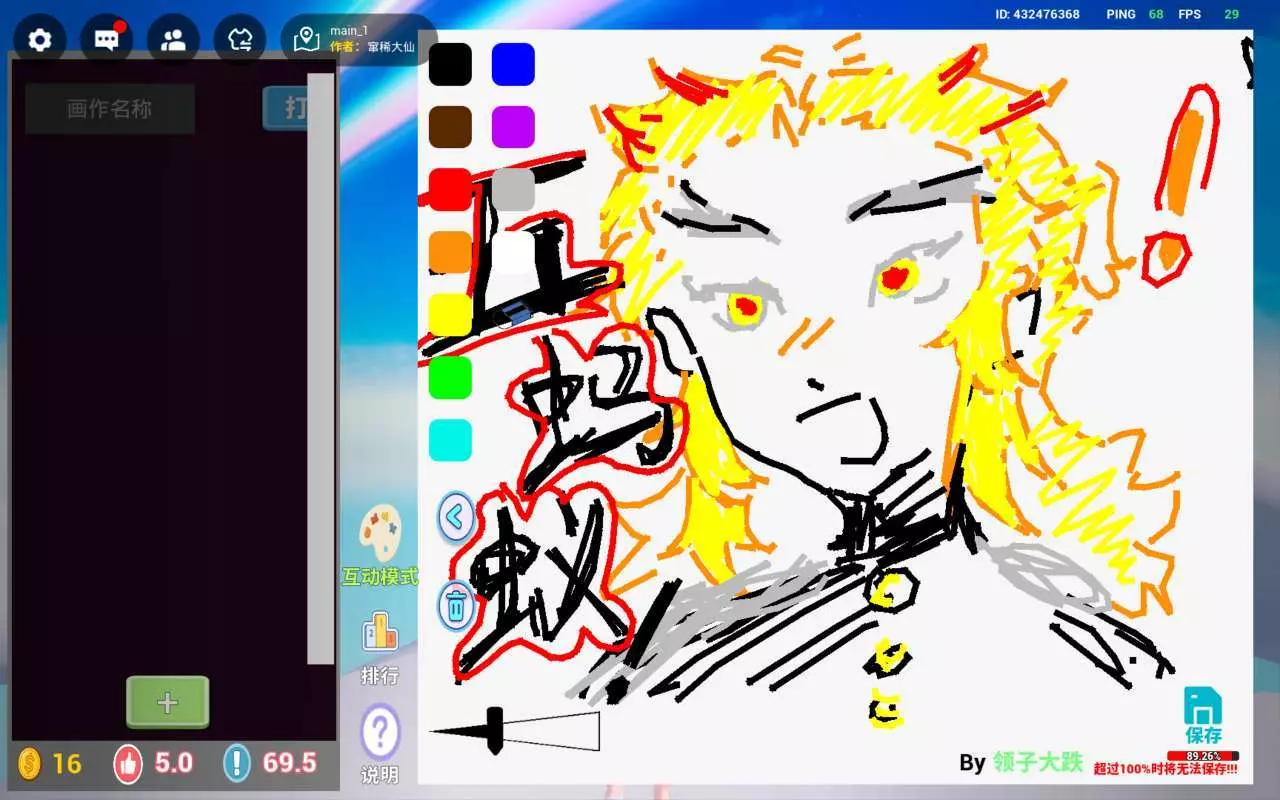The image size is (1280, 800).
Task: Click the map location pin icon
Action: [x=306, y=40]
